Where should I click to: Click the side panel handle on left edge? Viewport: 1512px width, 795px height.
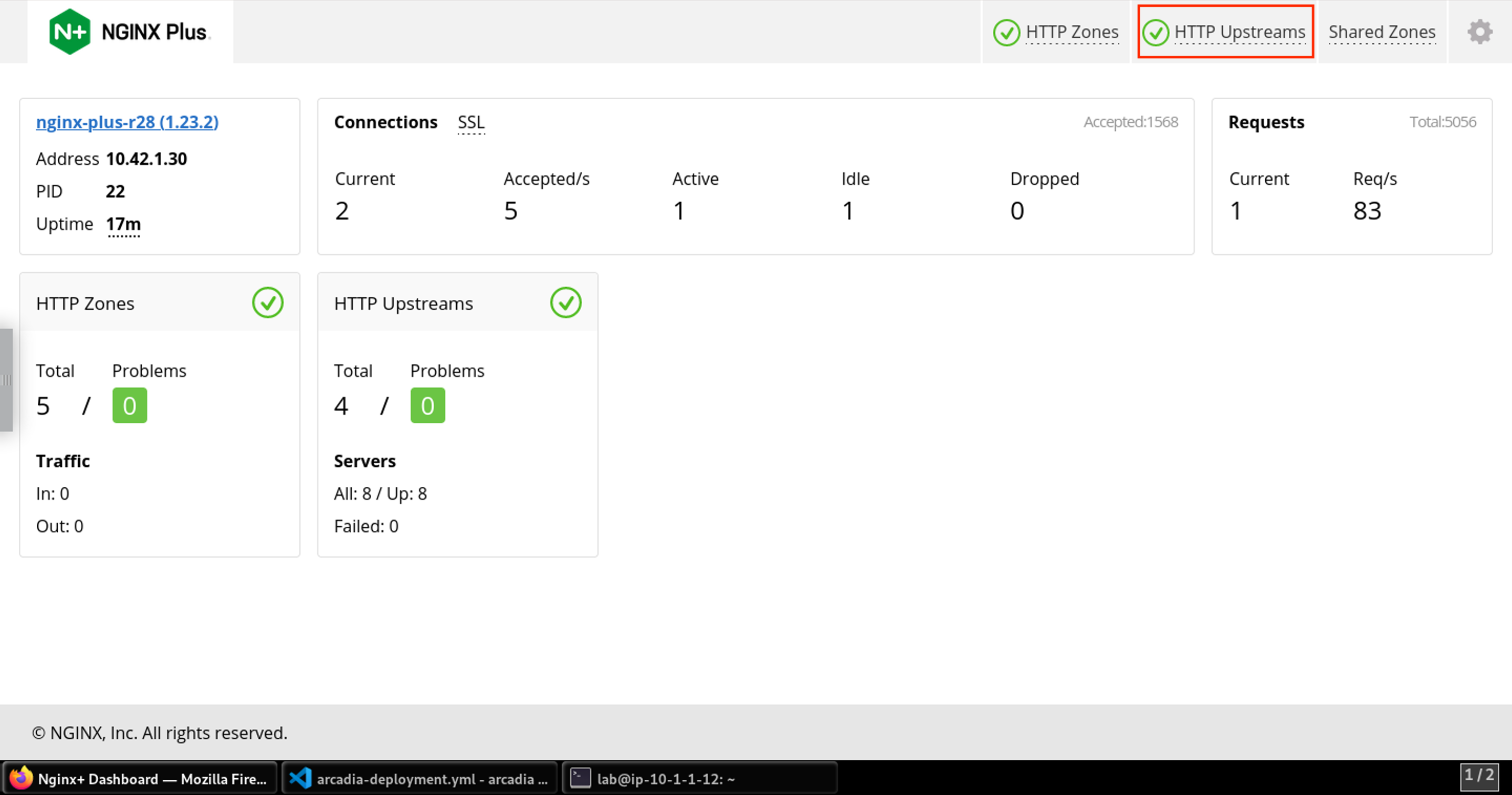coord(6,380)
